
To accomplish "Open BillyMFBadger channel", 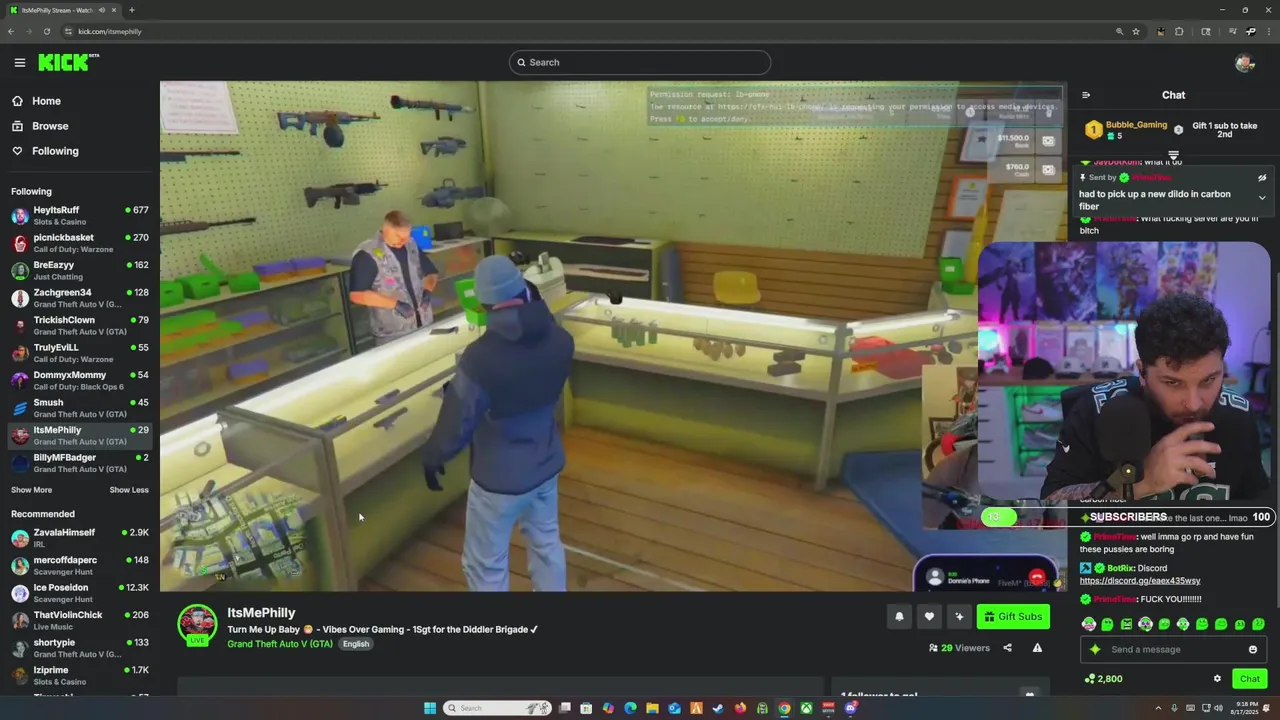I will pos(80,463).
